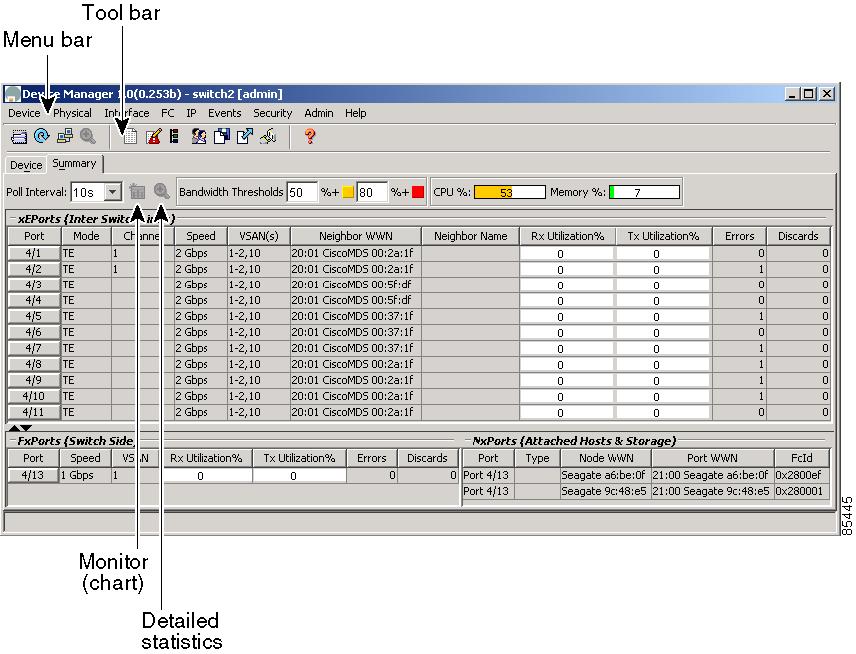Open Help via red question mark icon

pos(309,136)
